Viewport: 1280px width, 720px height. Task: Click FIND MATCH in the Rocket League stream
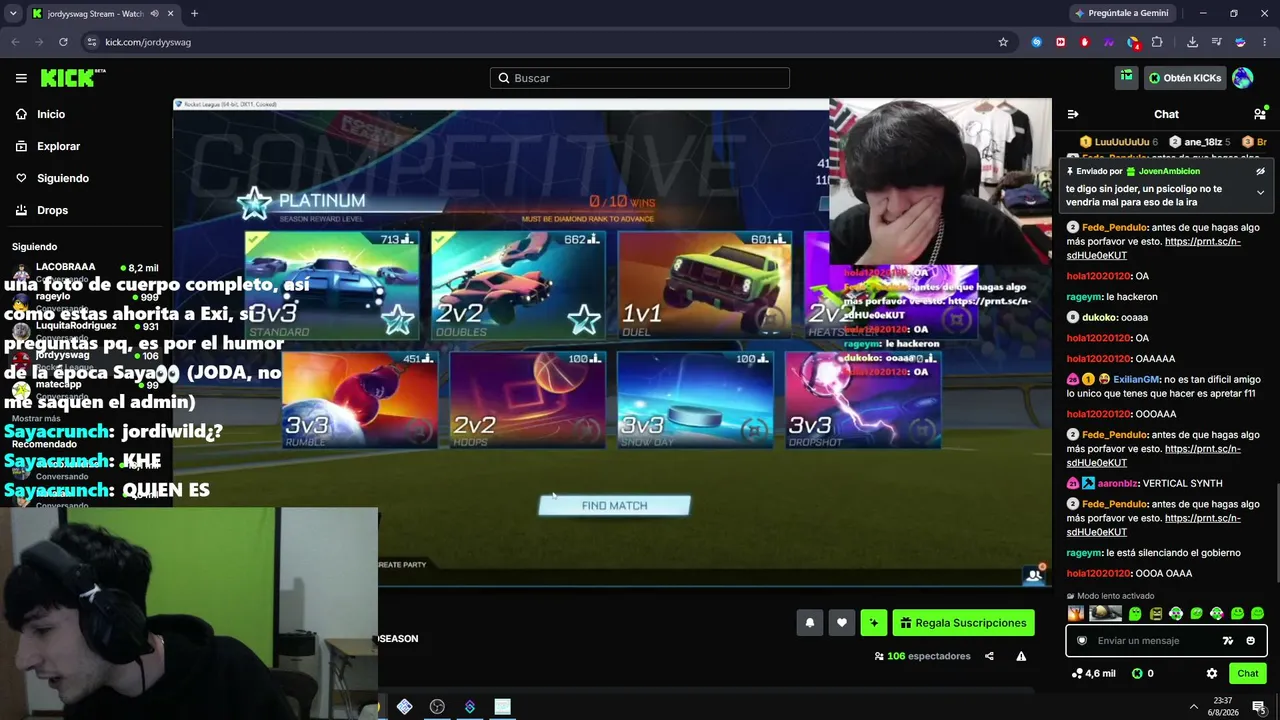[x=614, y=506]
